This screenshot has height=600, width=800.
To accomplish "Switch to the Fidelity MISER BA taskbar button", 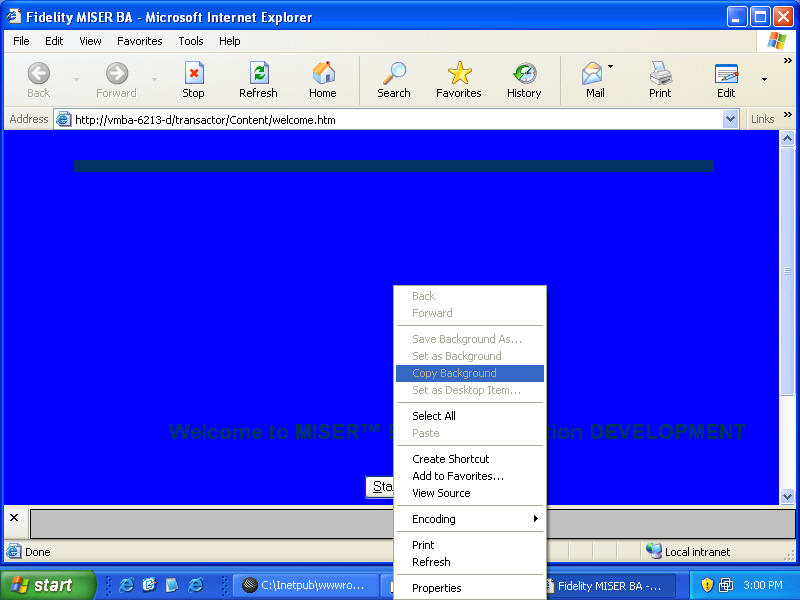I will pos(610,585).
